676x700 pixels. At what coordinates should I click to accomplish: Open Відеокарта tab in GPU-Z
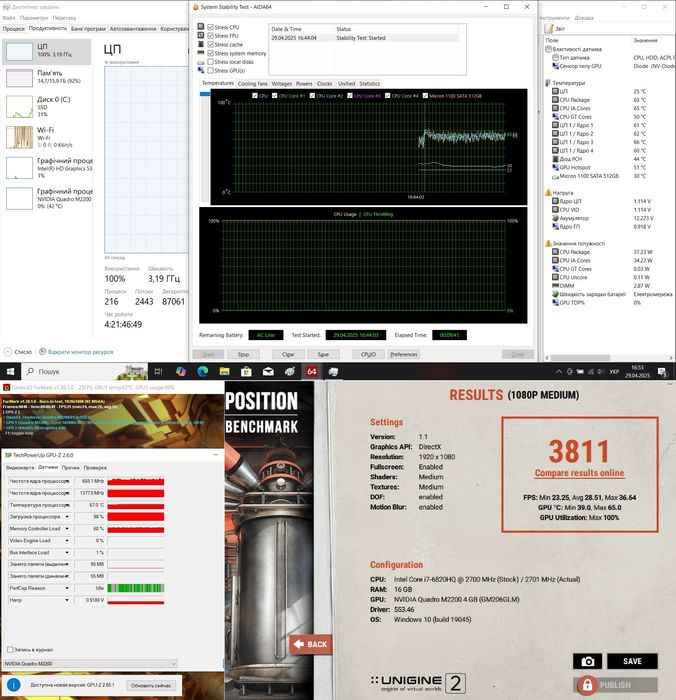pyautogui.click(x=20, y=467)
